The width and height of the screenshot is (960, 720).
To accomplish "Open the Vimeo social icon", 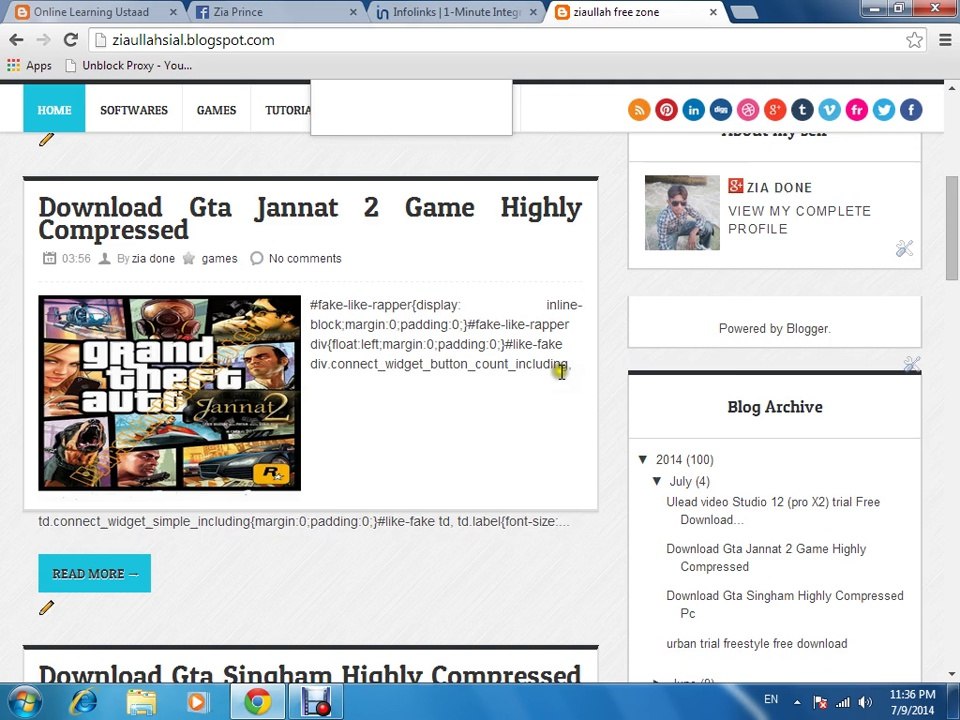I will click(x=829, y=110).
